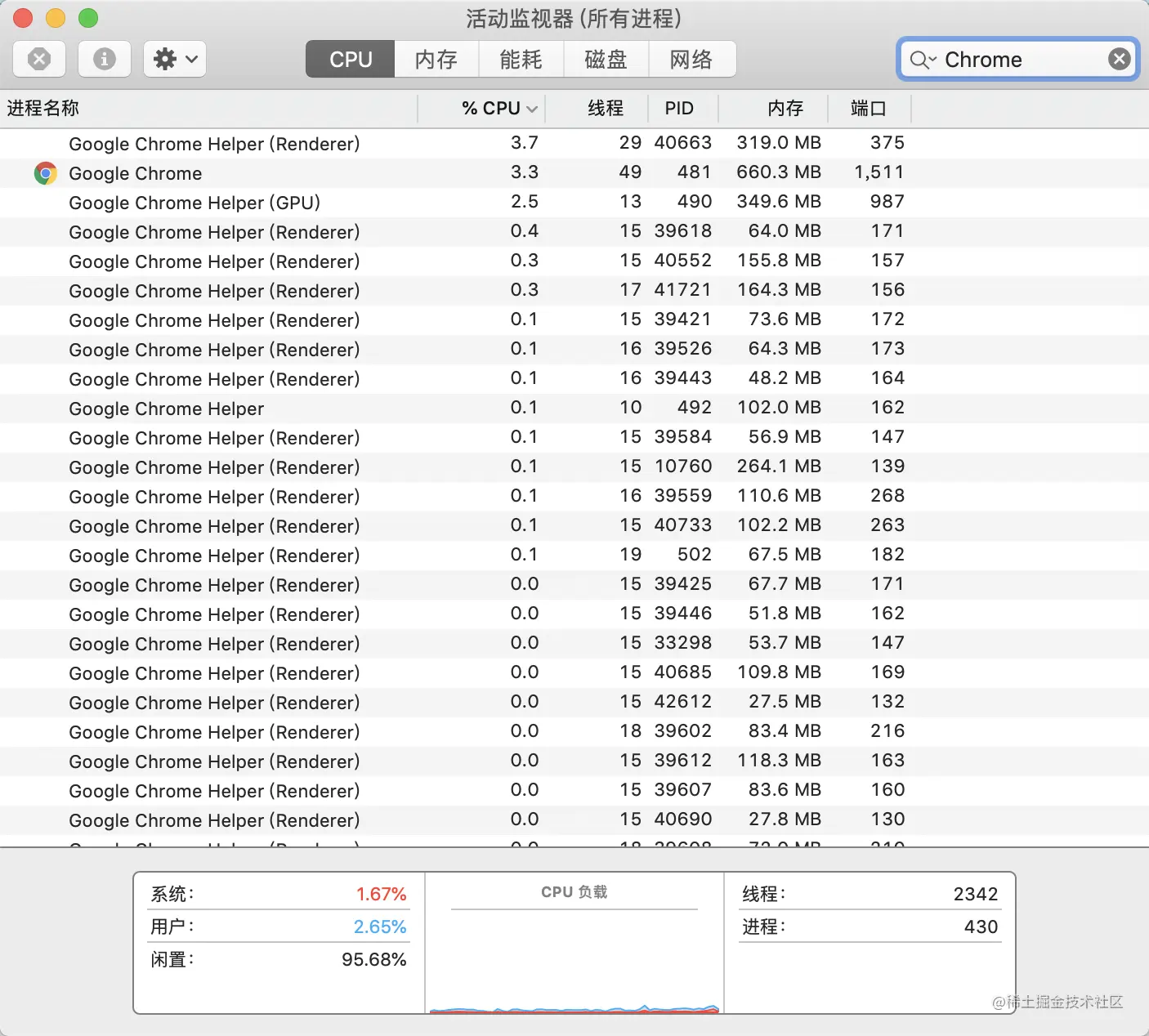Click the 3.7 CPU percentage value
The width and height of the screenshot is (1149, 1036).
[x=525, y=143]
